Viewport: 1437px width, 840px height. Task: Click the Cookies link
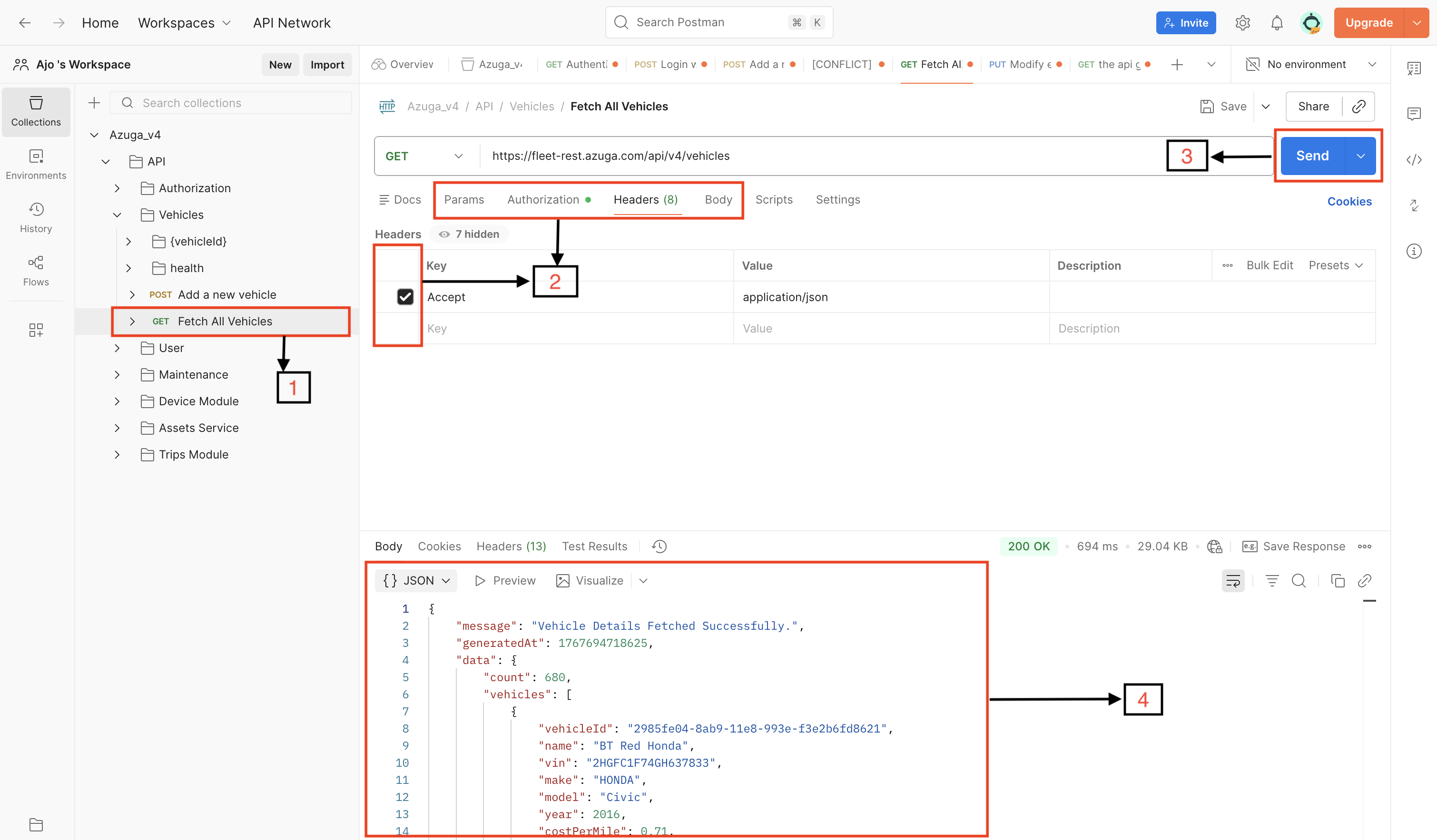tap(1348, 201)
